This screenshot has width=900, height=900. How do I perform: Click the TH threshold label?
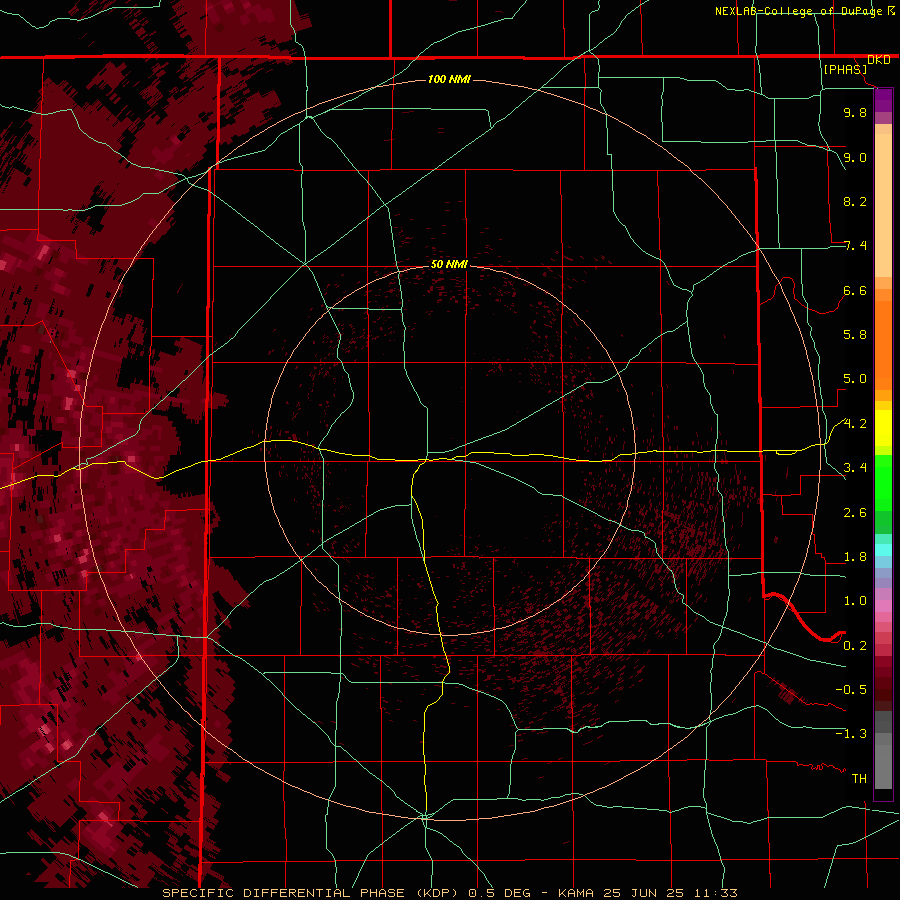coord(859,779)
